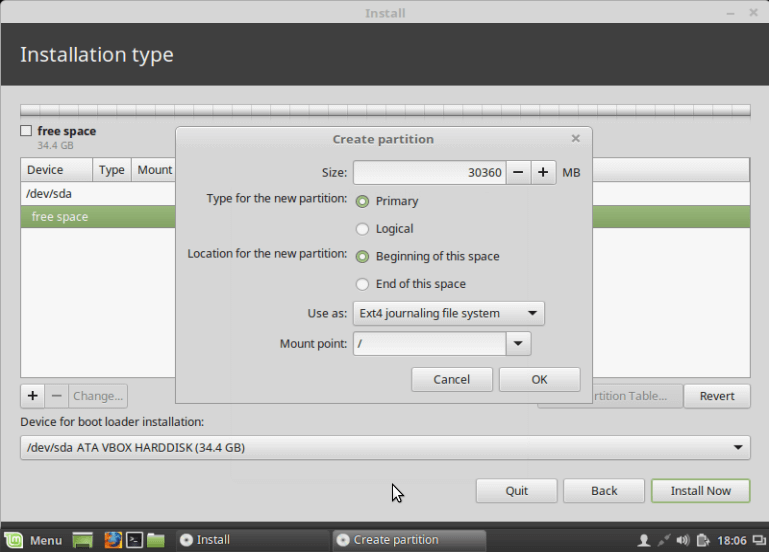The width and height of the screenshot is (769, 552).
Task: Expand the Mount point dropdown arrow
Action: 518,344
